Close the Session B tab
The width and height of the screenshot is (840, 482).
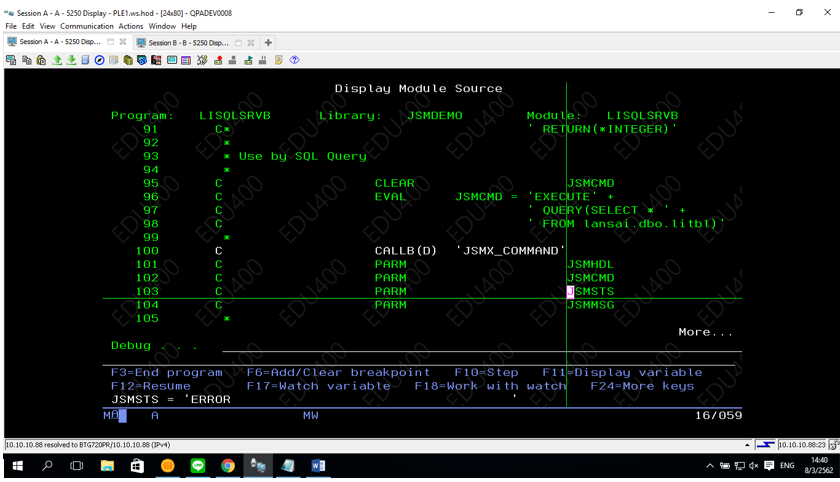point(250,42)
